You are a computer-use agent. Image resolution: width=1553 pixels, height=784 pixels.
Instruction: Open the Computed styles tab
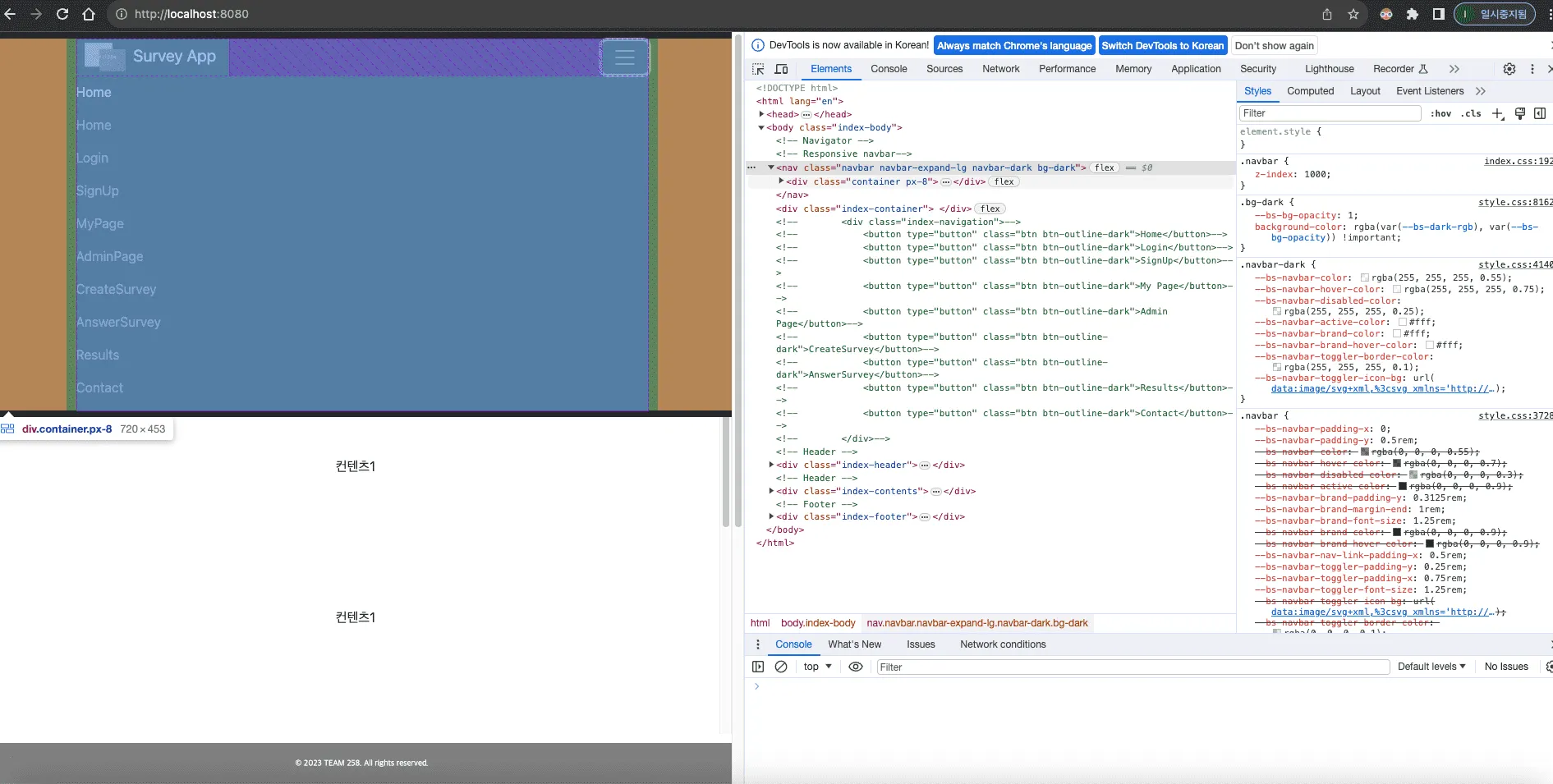point(1310,91)
